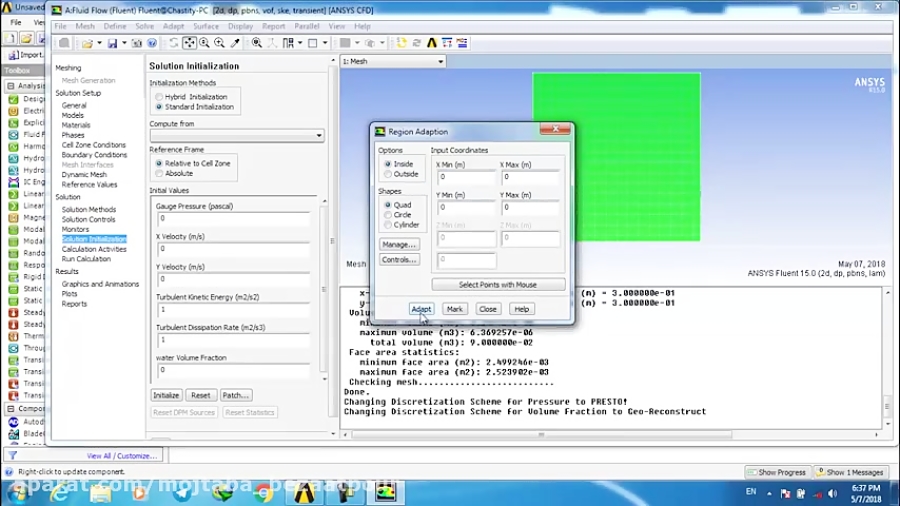This screenshot has height=506, width=900.
Task: Click the X Min (m) input field
Action: (465, 177)
